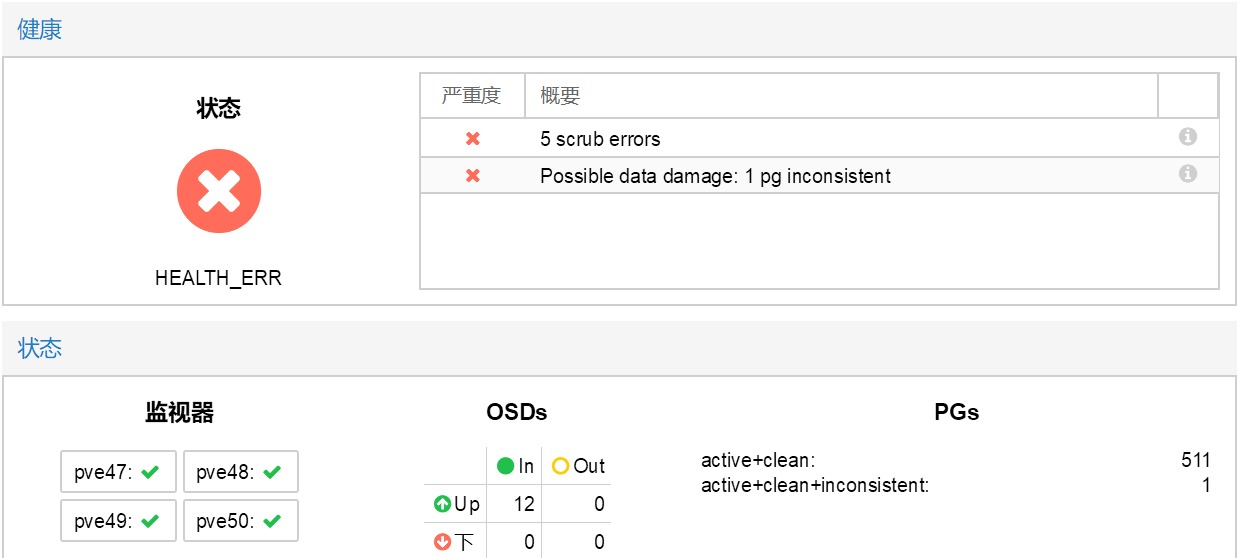Click green checkmark next to pve50
This screenshot has height=558, width=1244.
tap(272, 521)
